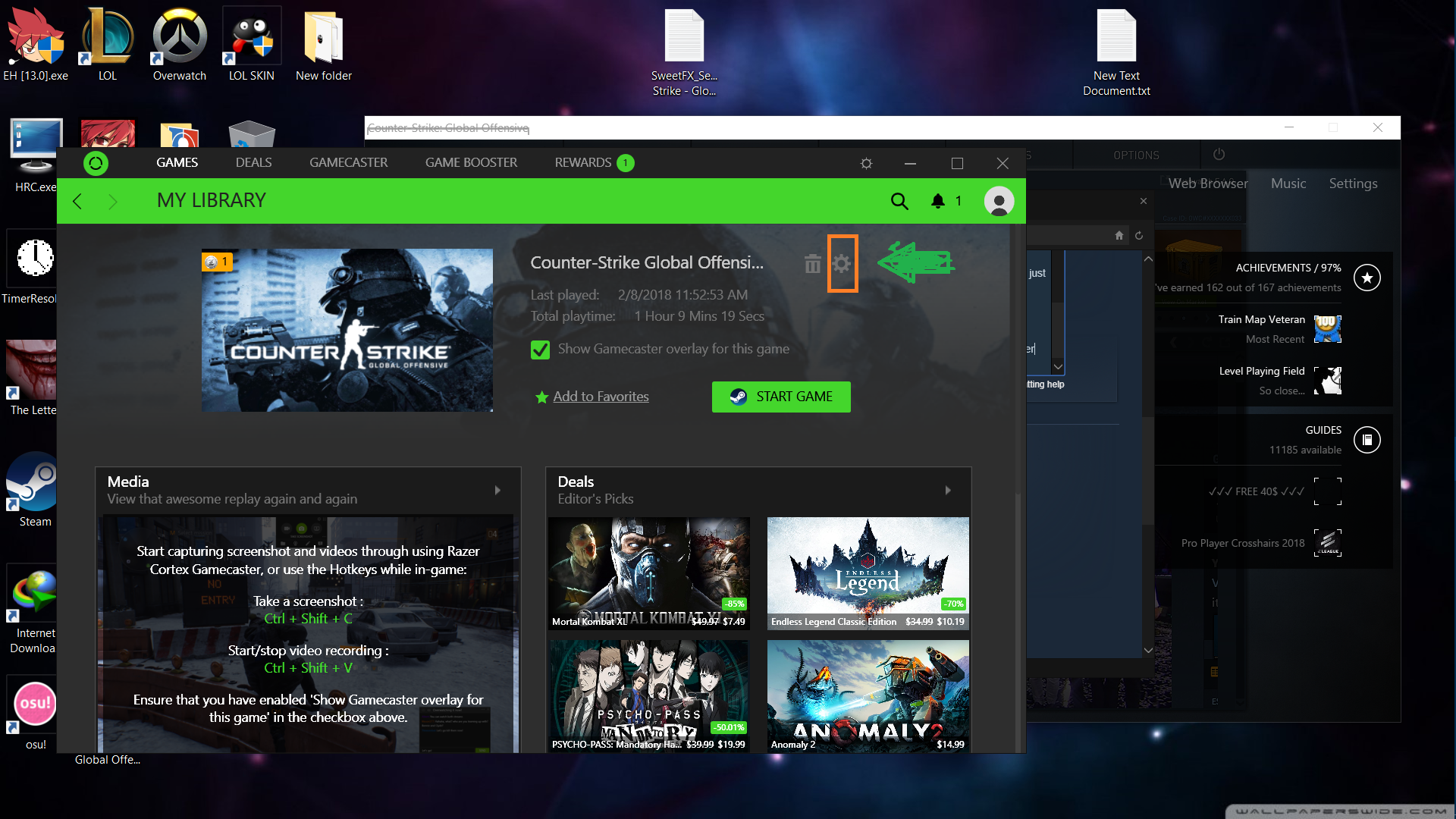The width and height of the screenshot is (1456, 819).
Task: Open the GAME BOOSTER tab
Action: (471, 163)
